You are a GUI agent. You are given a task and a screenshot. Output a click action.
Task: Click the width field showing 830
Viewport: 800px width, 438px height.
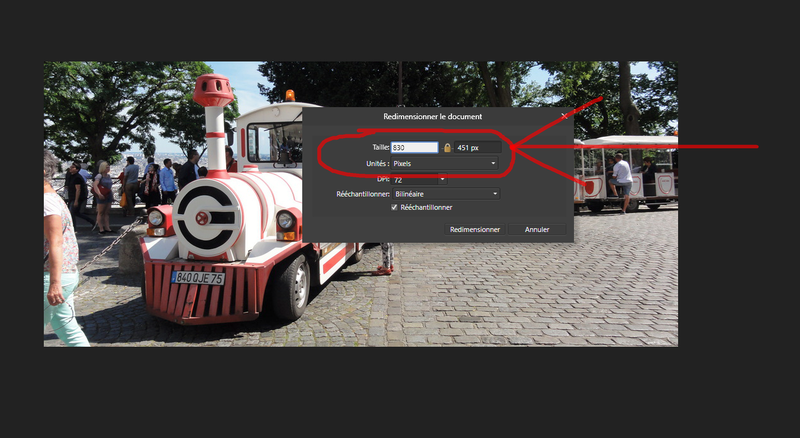coord(414,148)
